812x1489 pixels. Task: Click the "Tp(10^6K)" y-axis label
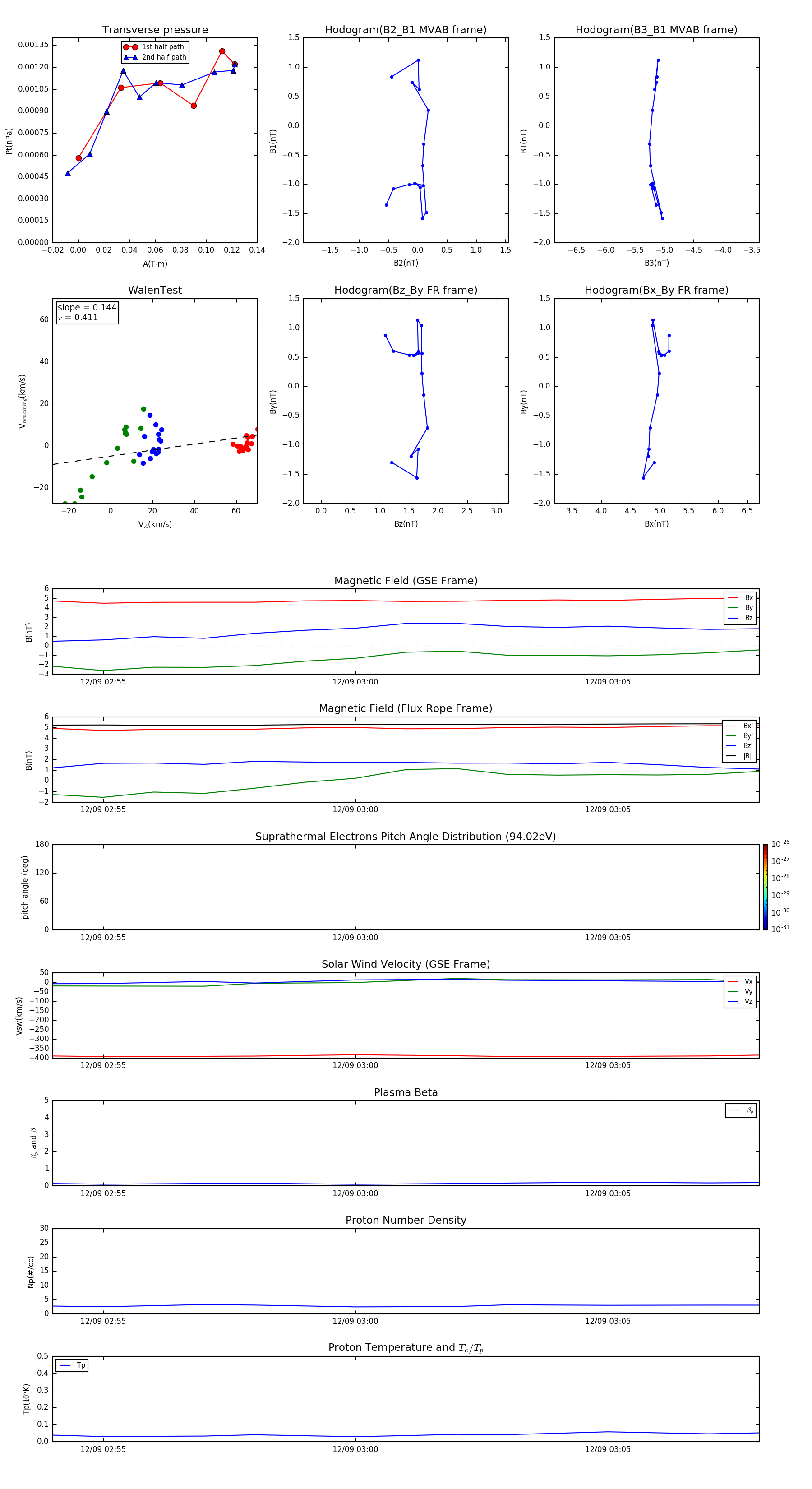tap(26, 1399)
